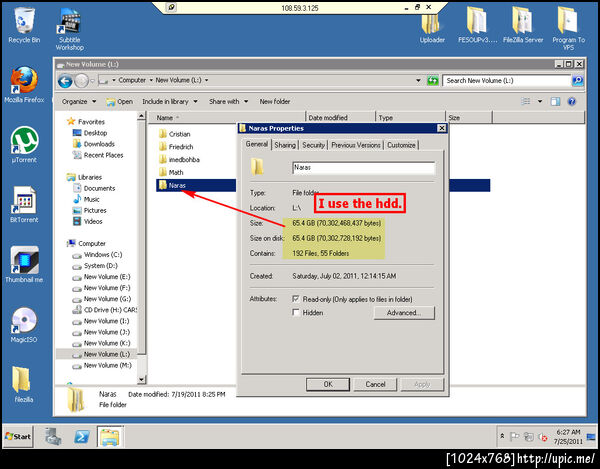600x469 pixels.
Task: Open the FESOUPv3 desktop folder
Action: point(477,25)
